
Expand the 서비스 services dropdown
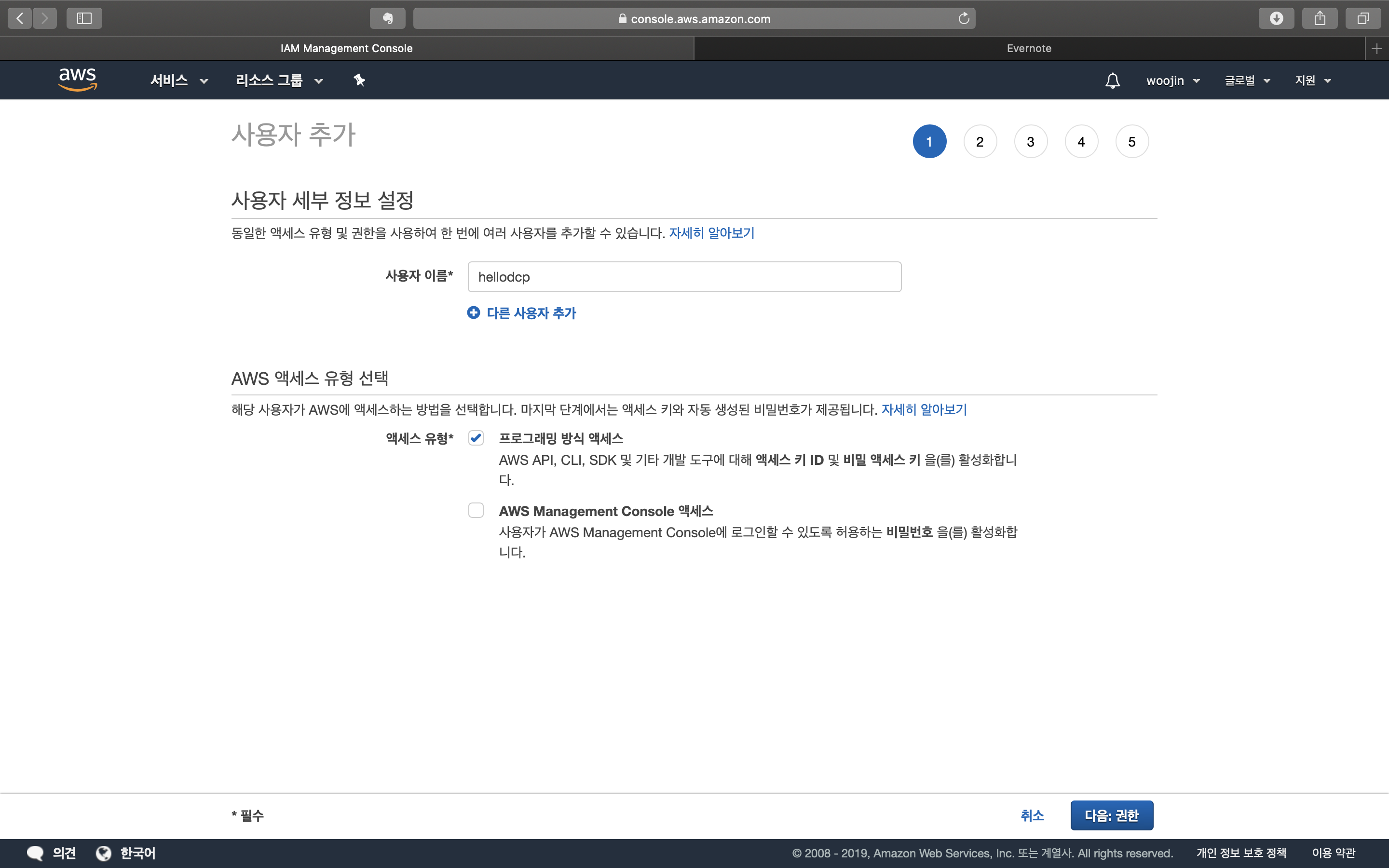[179, 81]
